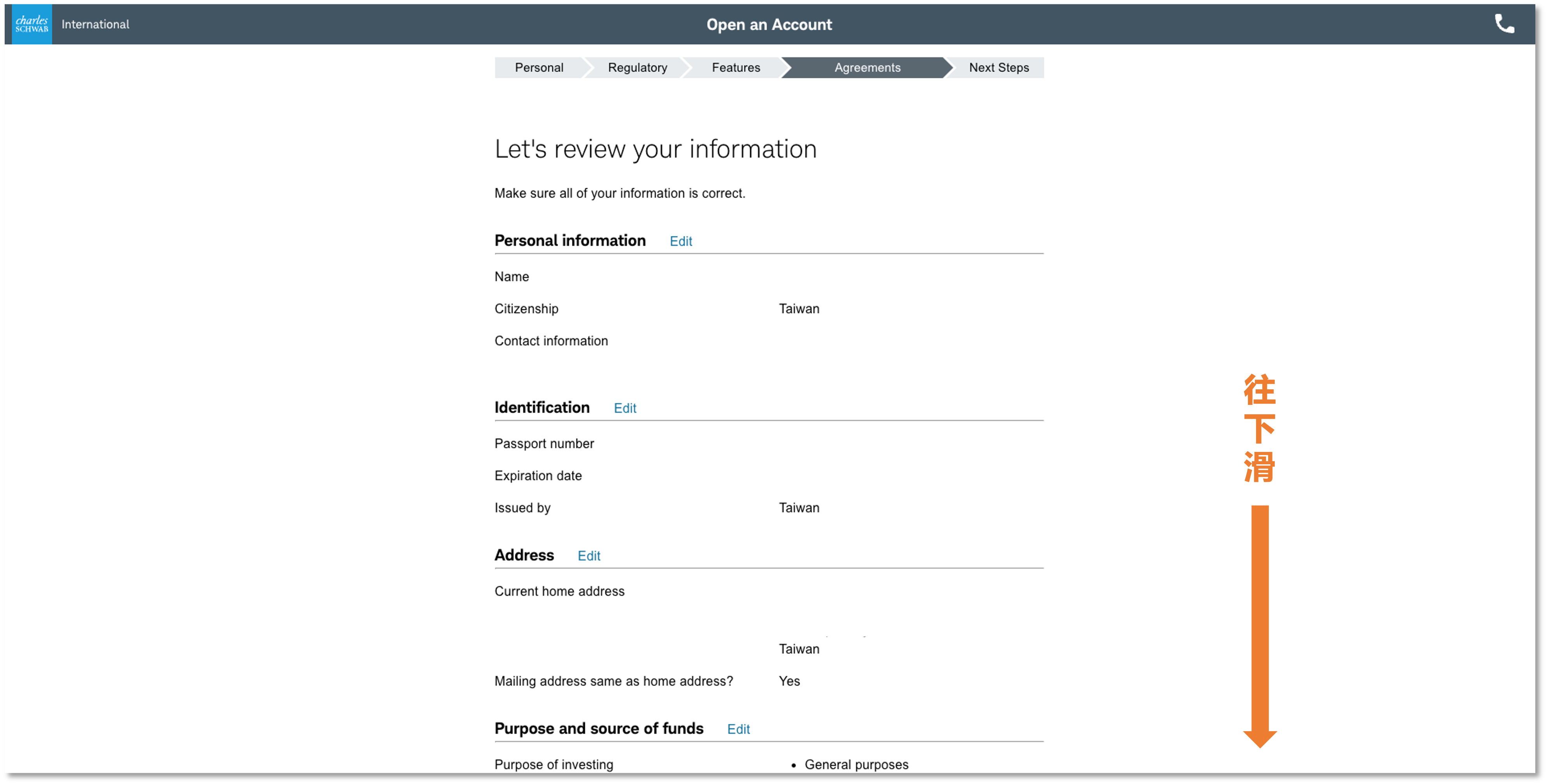Click the Passport number label
This screenshot has width=1547, height=784.
coord(544,443)
